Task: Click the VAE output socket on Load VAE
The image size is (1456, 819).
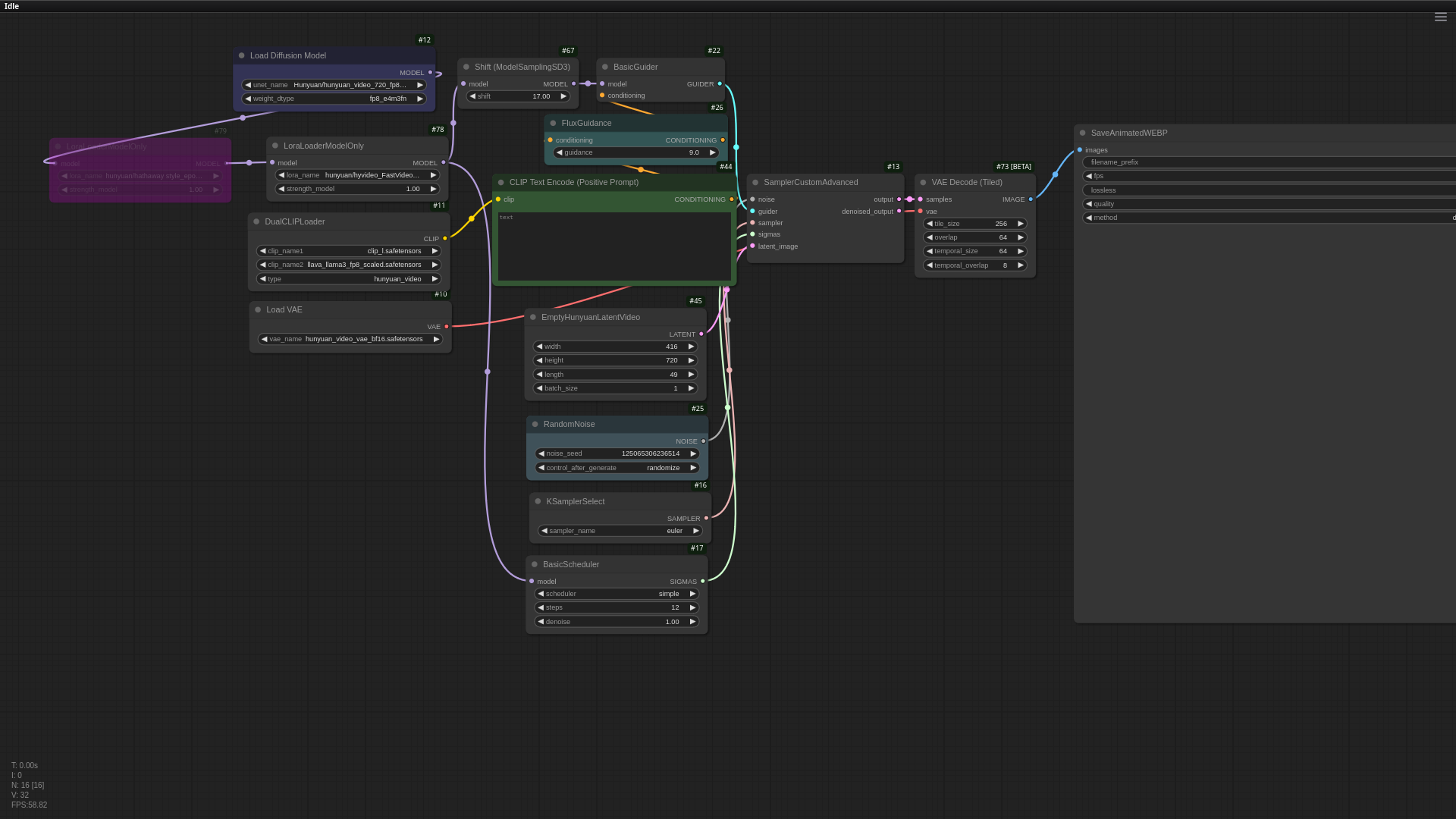Action: (x=447, y=327)
